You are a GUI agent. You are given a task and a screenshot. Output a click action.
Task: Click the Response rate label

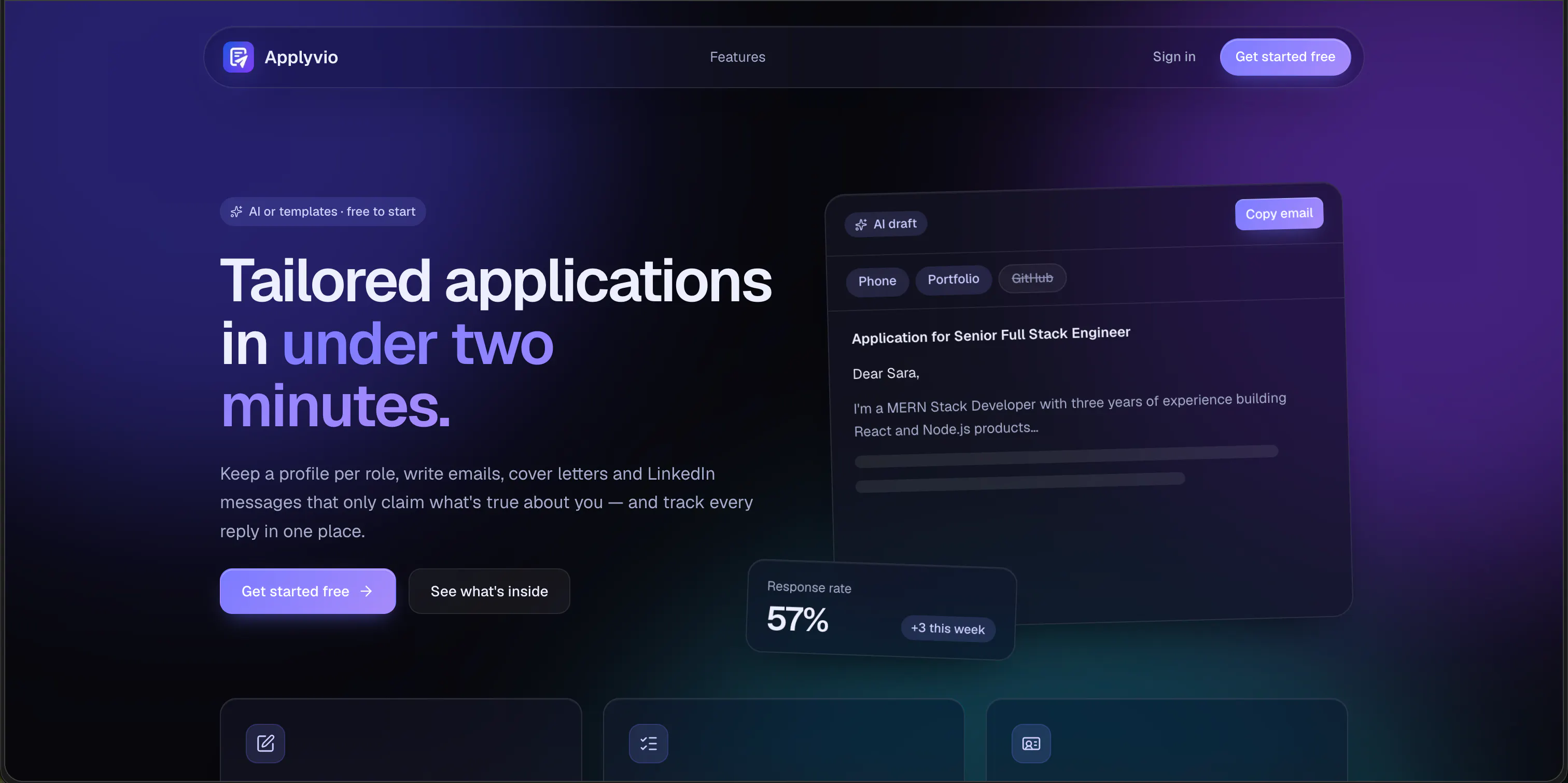click(809, 587)
